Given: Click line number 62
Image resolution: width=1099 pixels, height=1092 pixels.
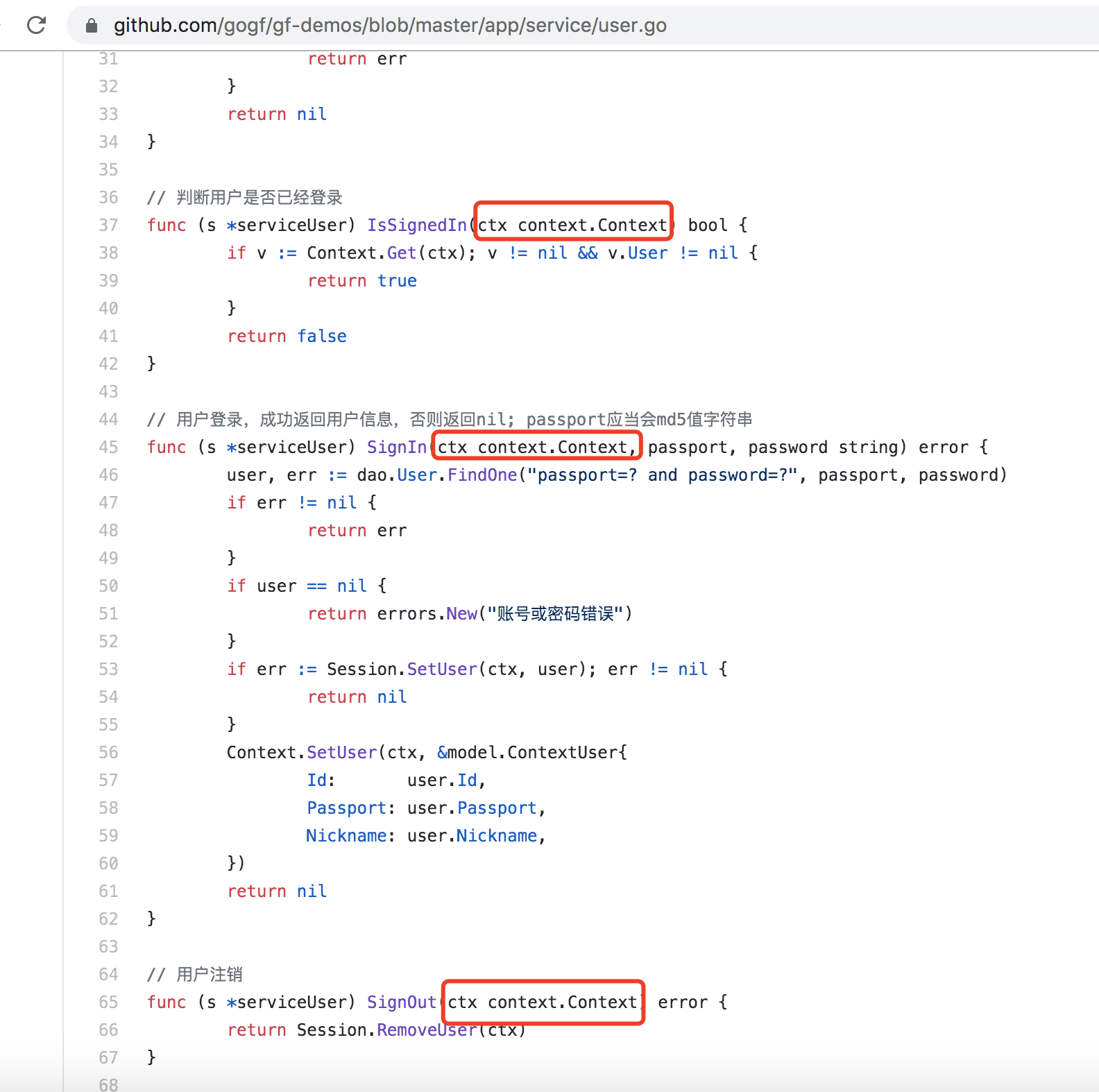Looking at the screenshot, I should 108,919.
